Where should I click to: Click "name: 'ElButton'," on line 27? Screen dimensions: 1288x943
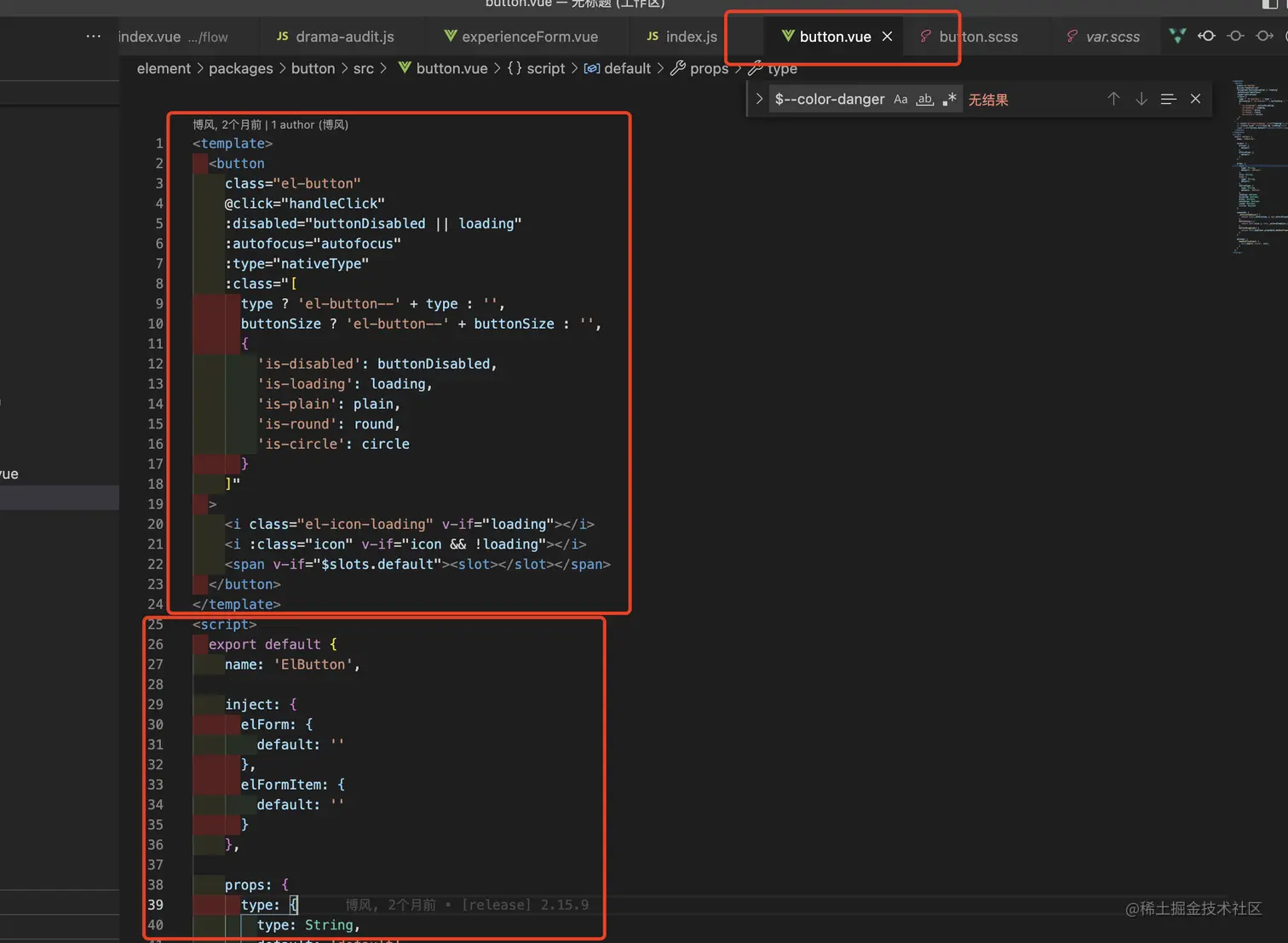[x=293, y=664]
